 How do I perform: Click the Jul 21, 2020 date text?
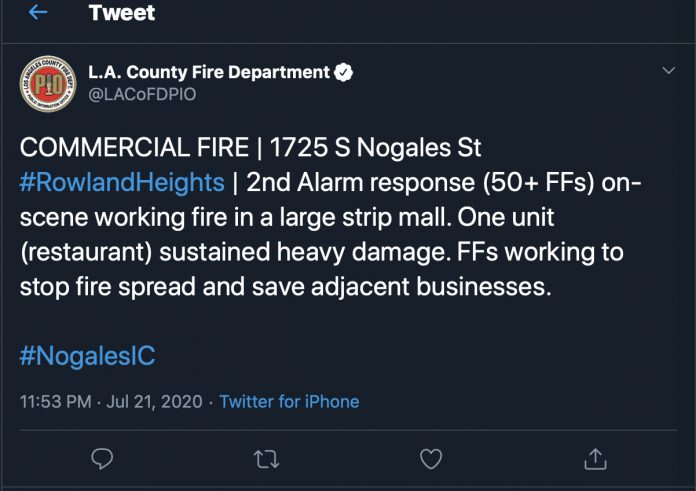click(x=154, y=402)
